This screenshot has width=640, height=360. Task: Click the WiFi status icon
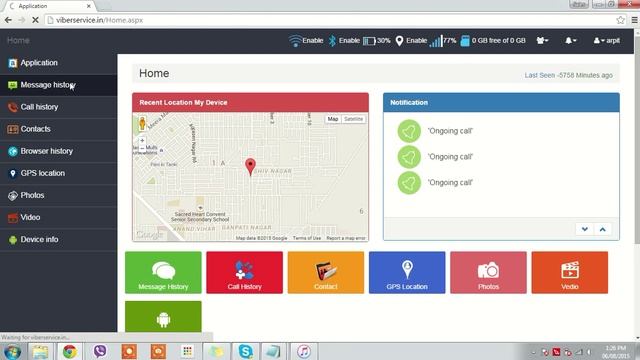point(295,41)
